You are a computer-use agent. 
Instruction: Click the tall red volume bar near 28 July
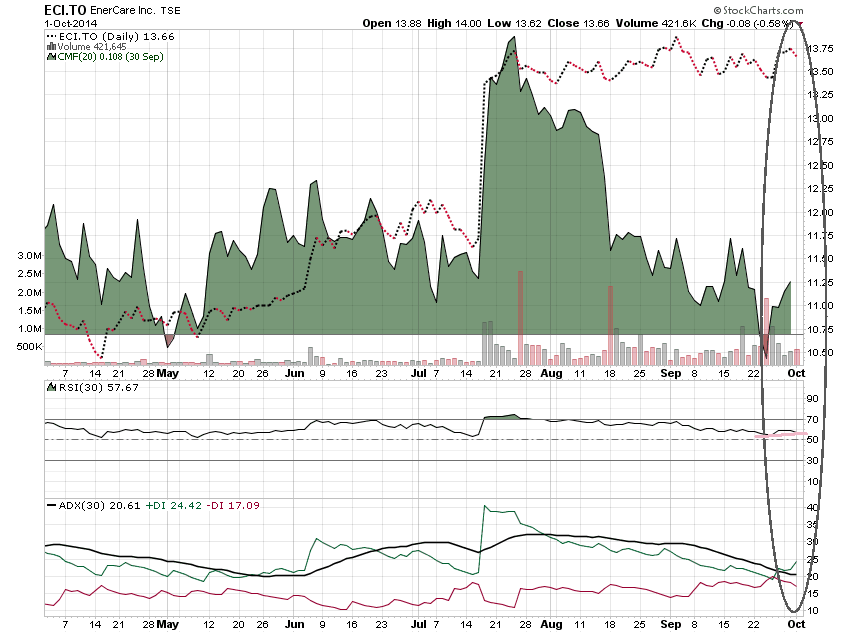520,318
